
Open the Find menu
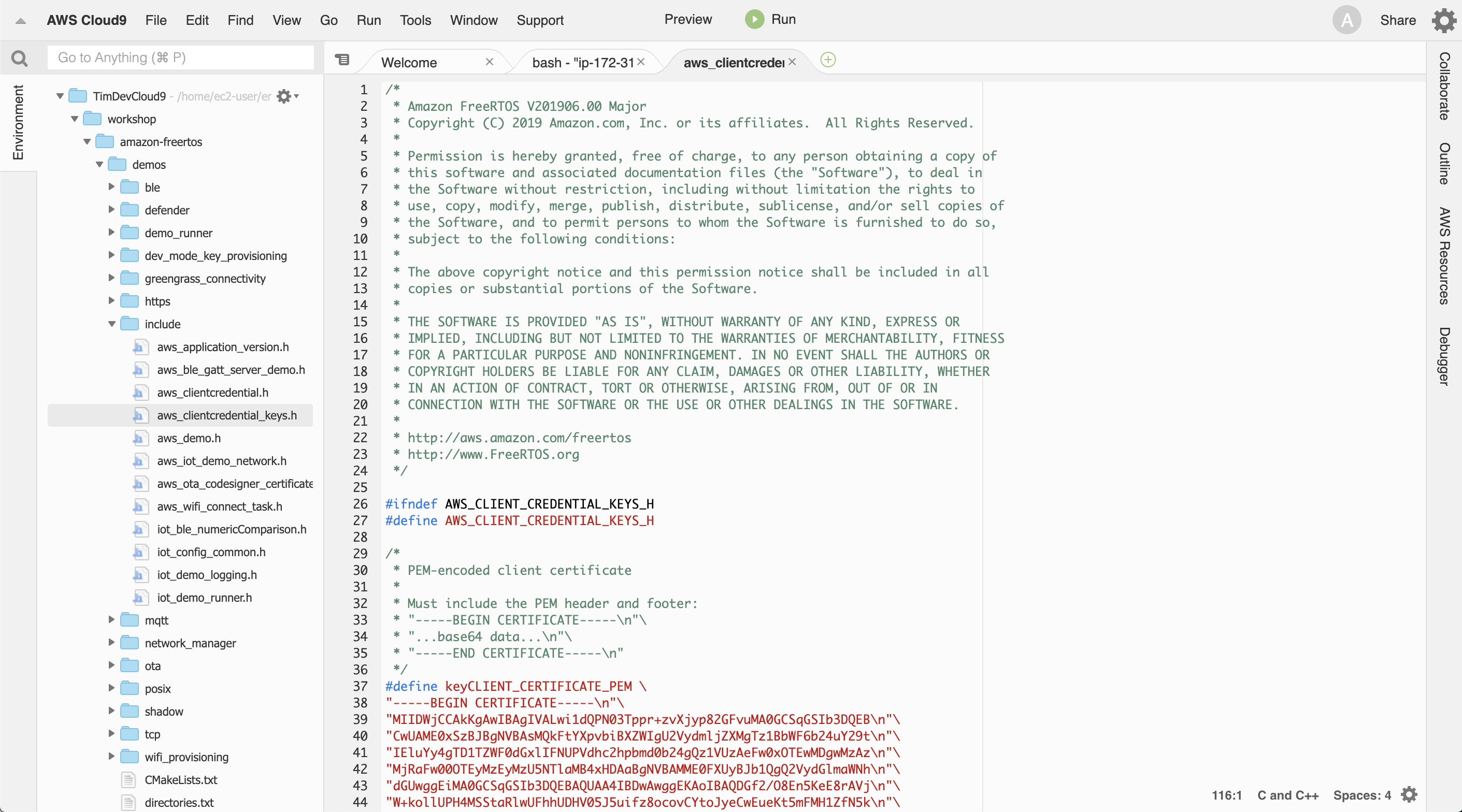pyautogui.click(x=240, y=20)
